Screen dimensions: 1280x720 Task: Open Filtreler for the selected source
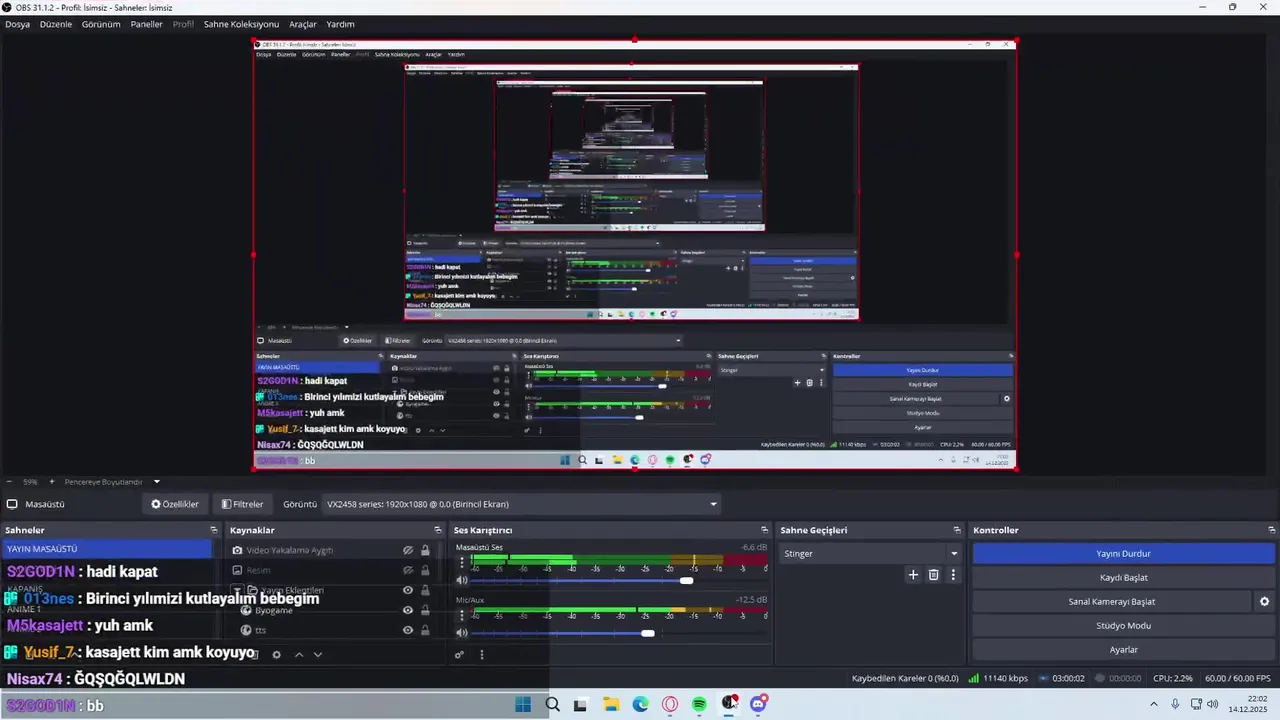click(x=243, y=504)
